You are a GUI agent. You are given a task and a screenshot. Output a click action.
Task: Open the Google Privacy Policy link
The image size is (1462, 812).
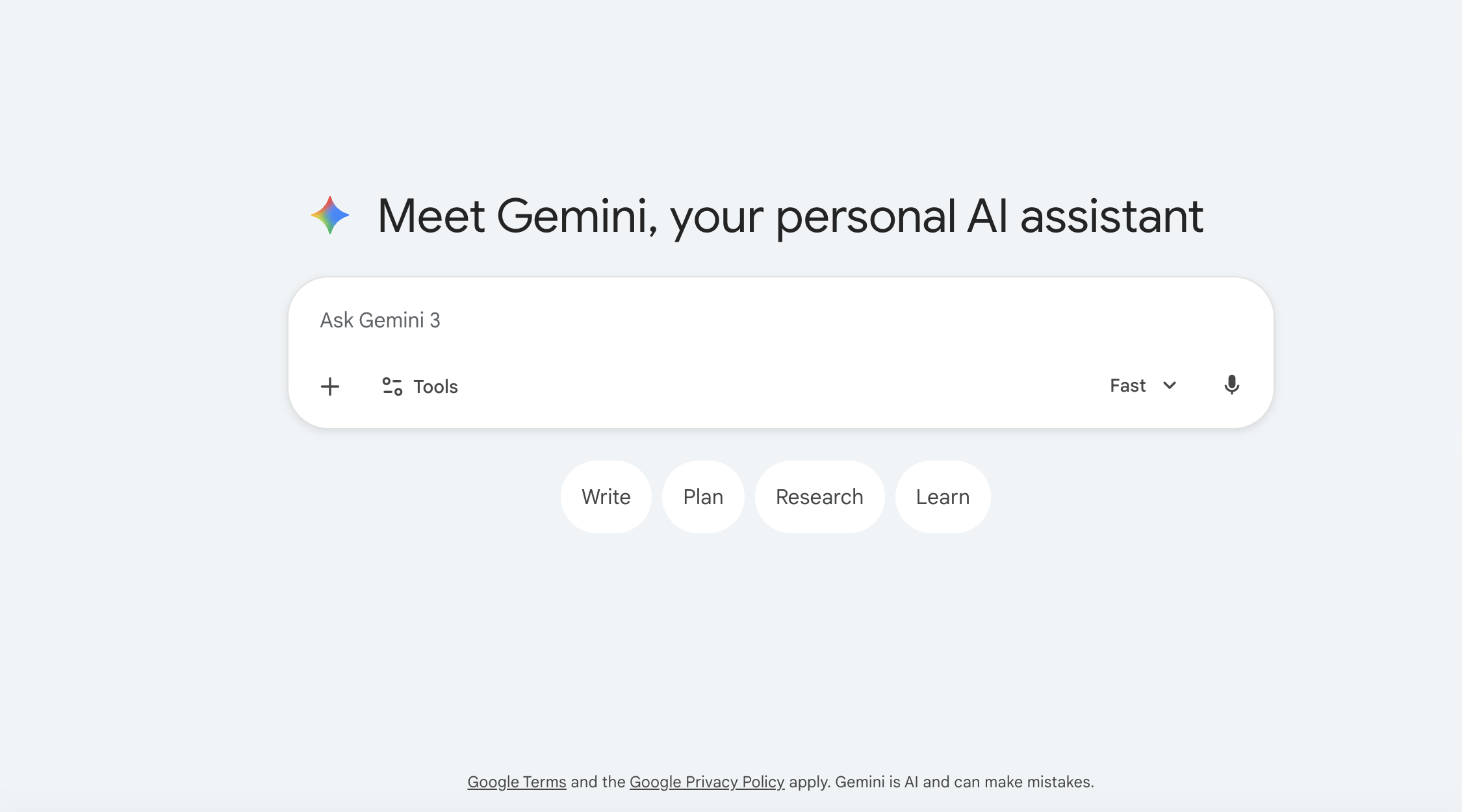(706, 782)
